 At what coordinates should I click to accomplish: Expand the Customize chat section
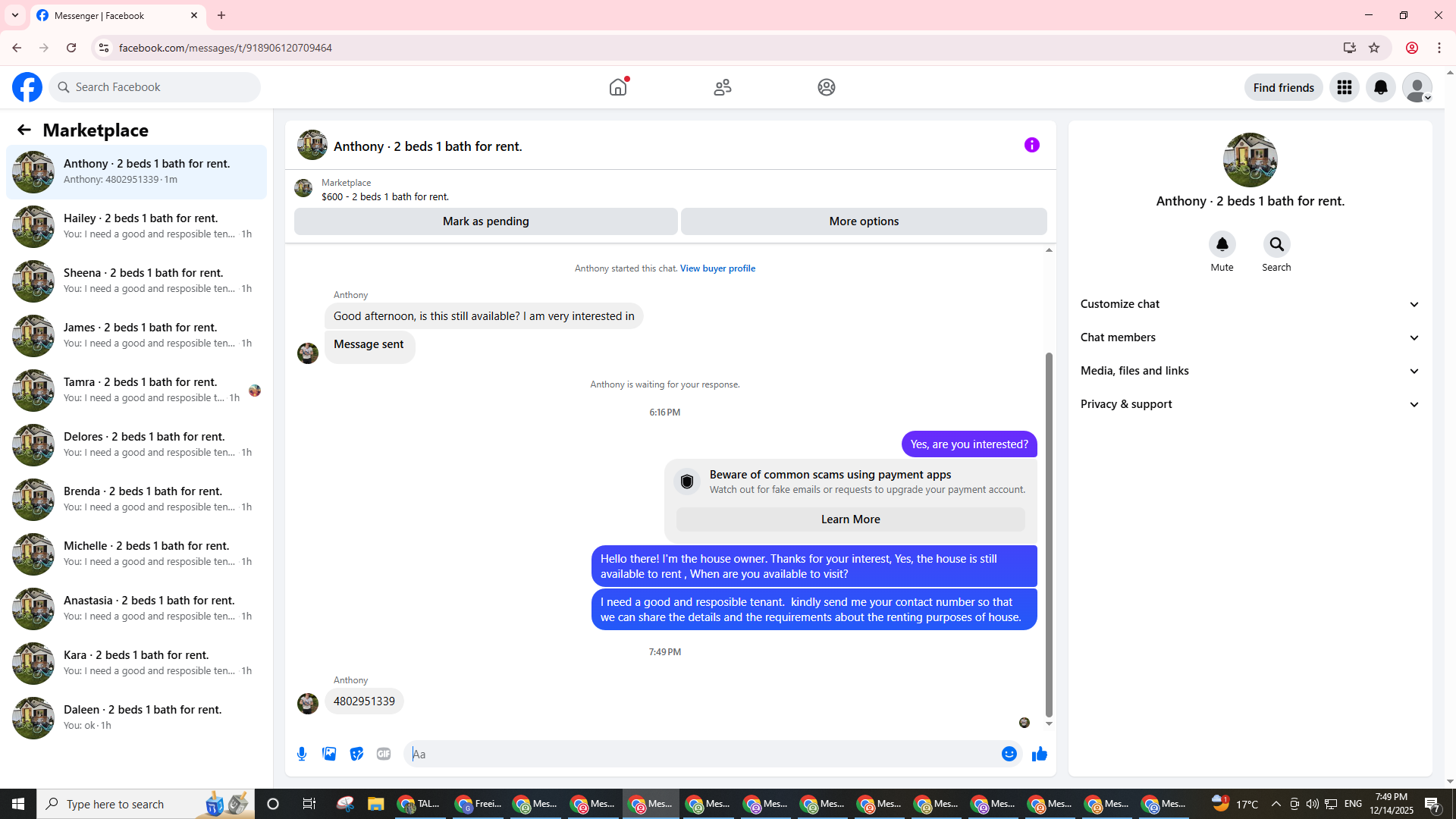click(x=1250, y=304)
